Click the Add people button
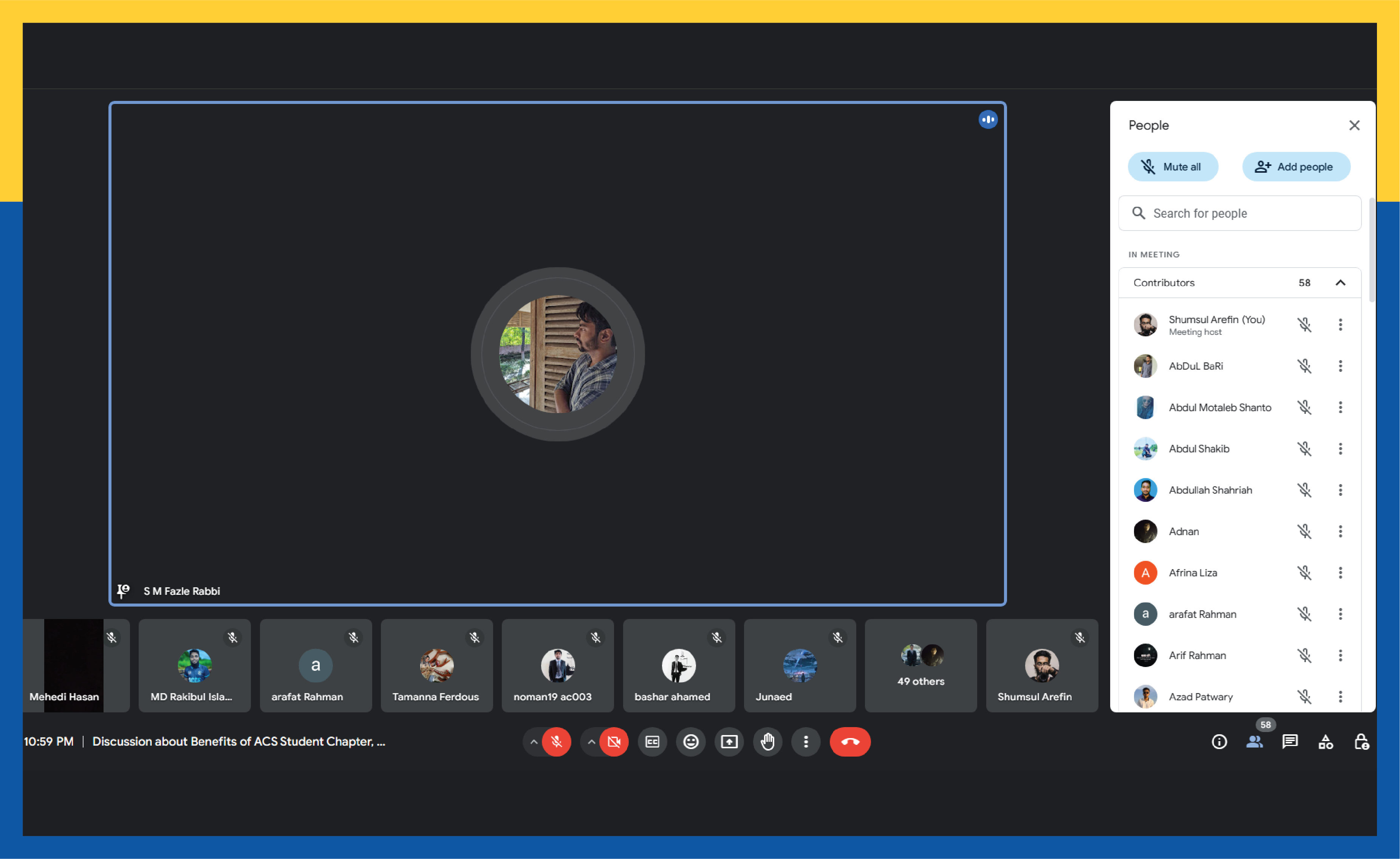 click(1295, 167)
